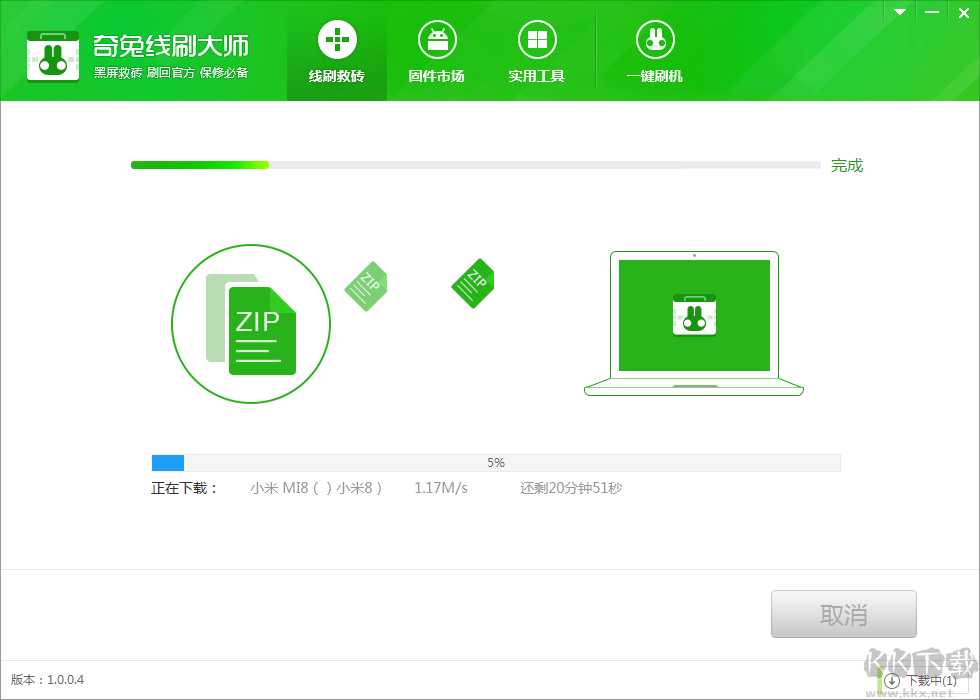Click the 一键刷机 rabbit icon
Image resolution: width=980 pixels, height=700 pixels.
coord(655,40)
